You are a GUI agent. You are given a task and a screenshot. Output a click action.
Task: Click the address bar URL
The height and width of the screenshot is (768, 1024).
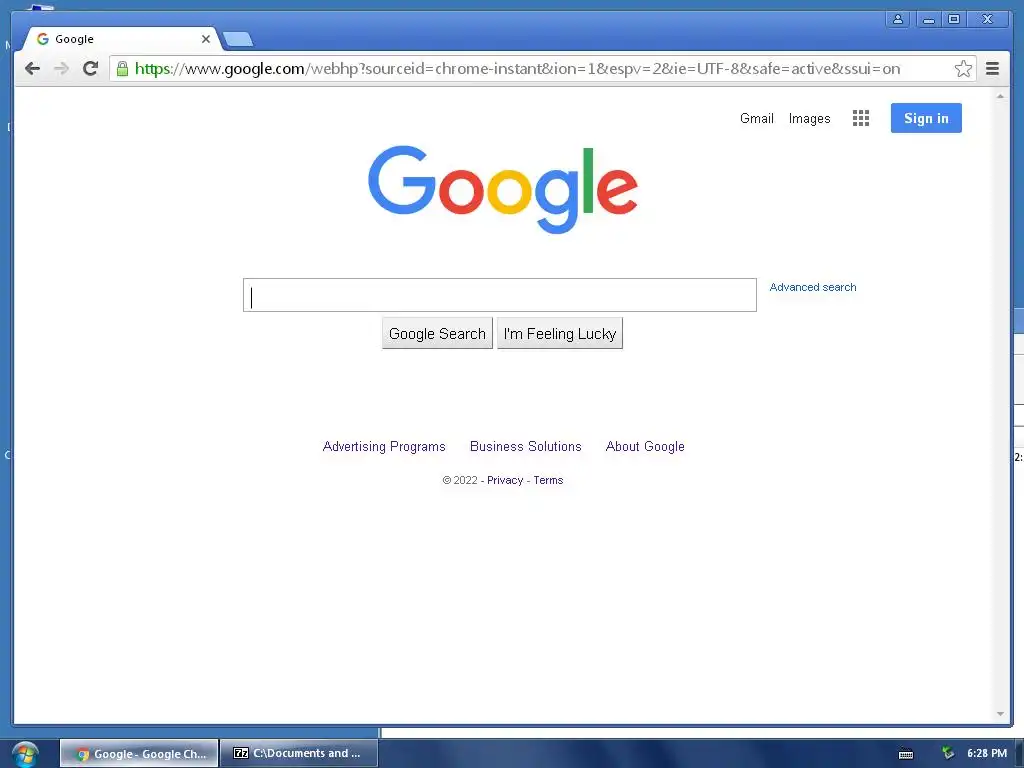pos(517,69)
